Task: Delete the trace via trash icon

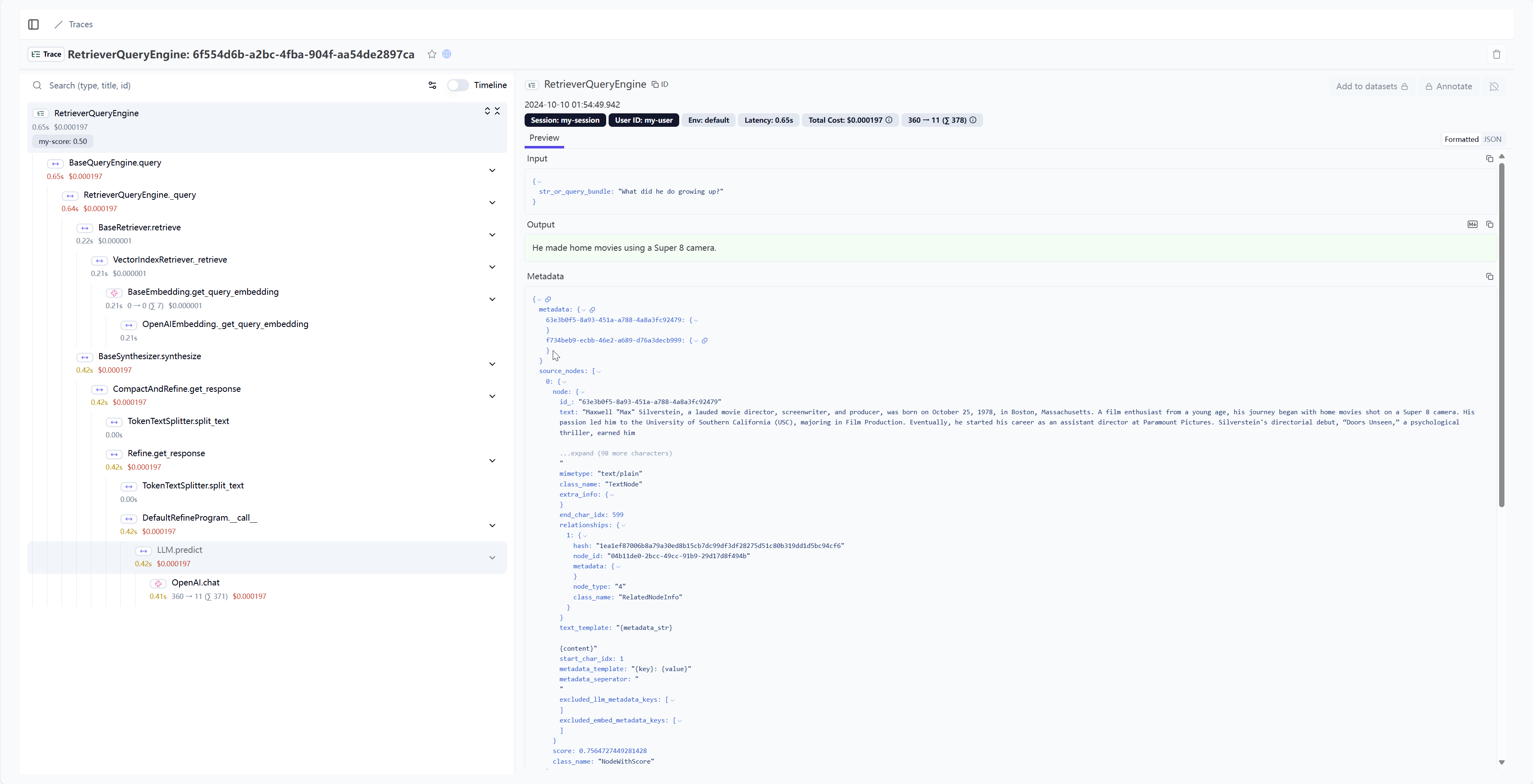Action: coord(1497,55)
